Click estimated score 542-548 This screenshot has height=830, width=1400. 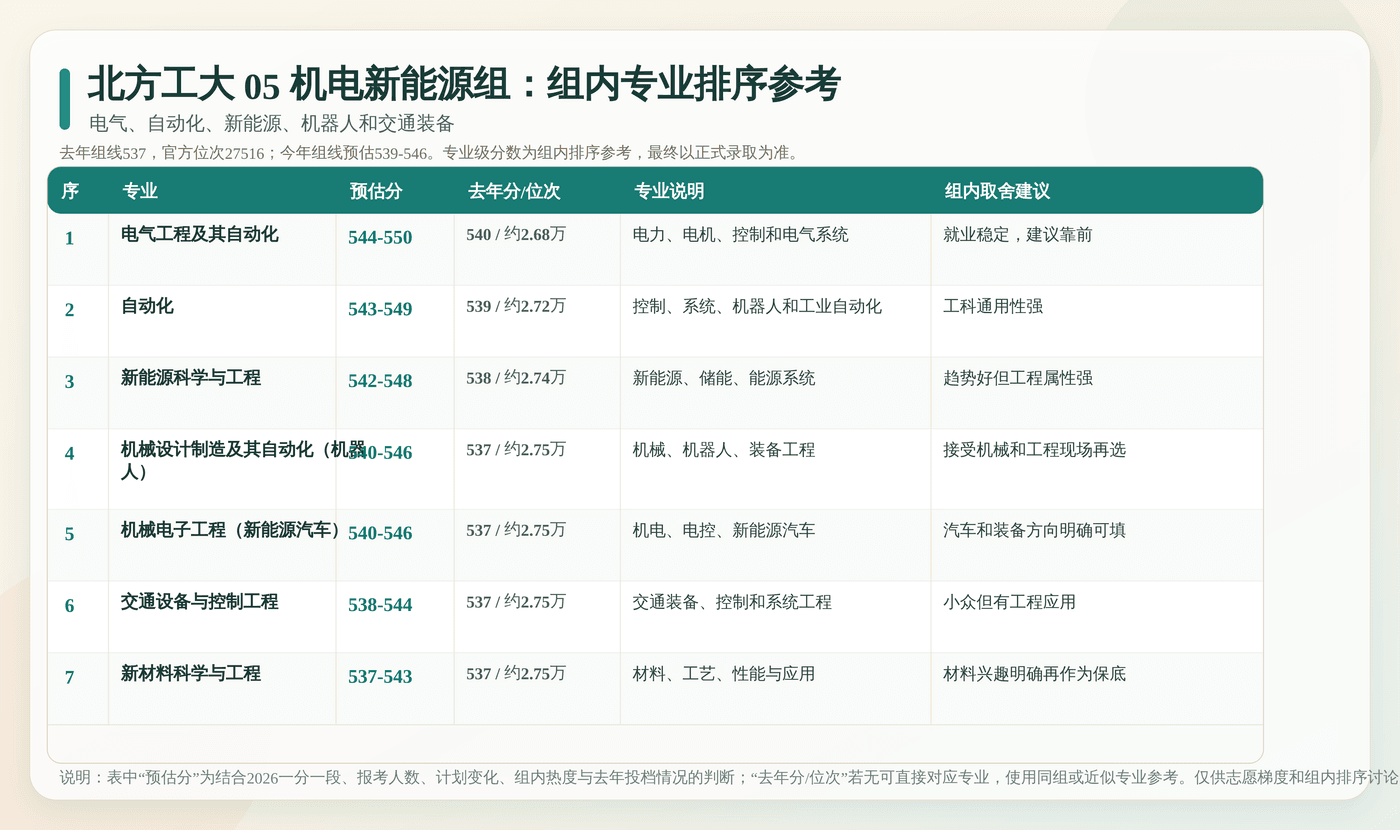click(x=380, y=381)
